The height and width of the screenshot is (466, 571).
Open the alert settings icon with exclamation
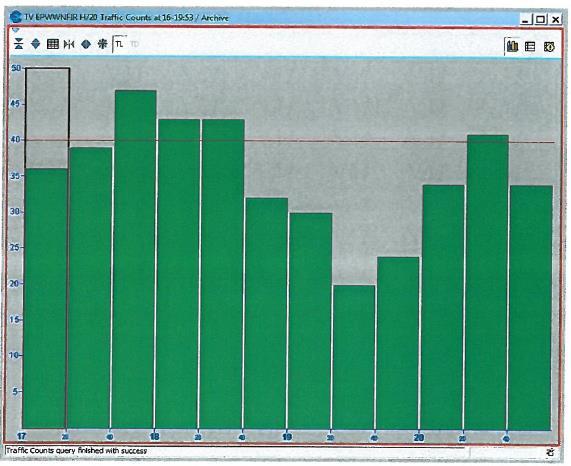(x=549, y=47)
